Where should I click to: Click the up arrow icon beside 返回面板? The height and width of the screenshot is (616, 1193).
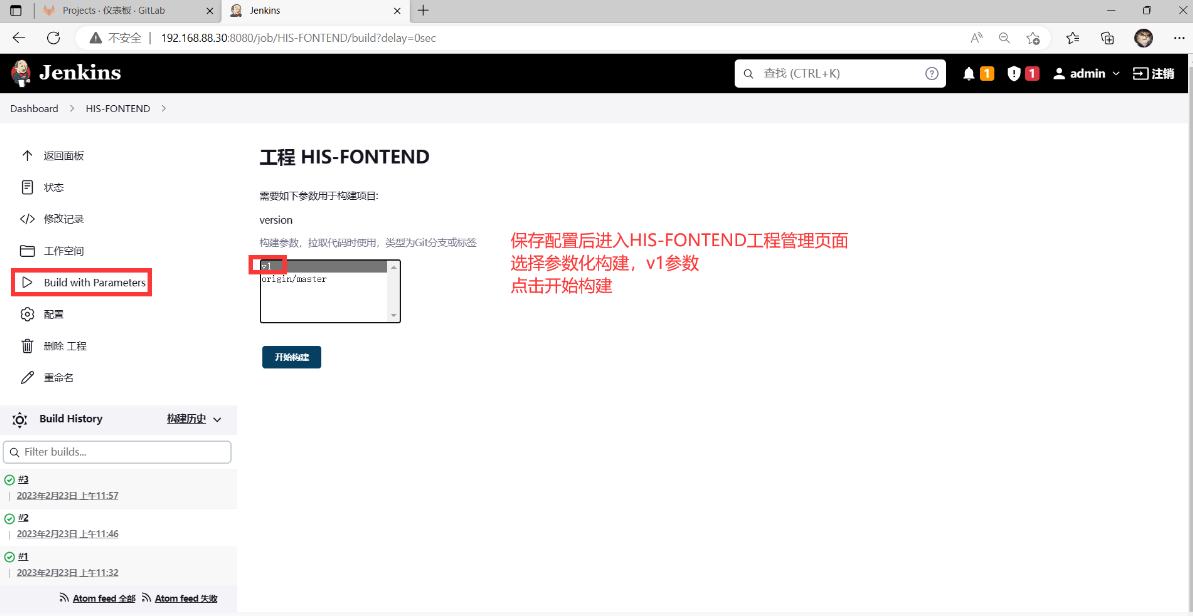pyautogui.click(x=27, y=156)
